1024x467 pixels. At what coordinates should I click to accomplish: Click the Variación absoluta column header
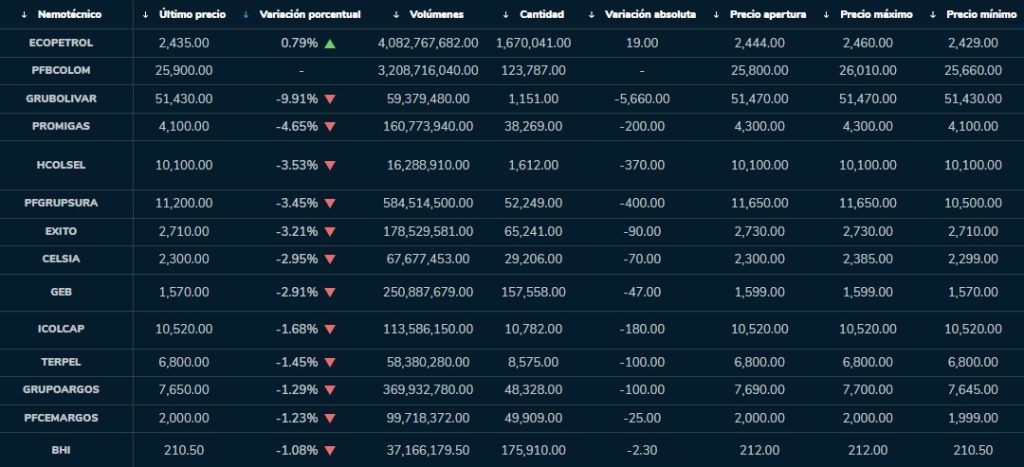(x=650, y=14)
